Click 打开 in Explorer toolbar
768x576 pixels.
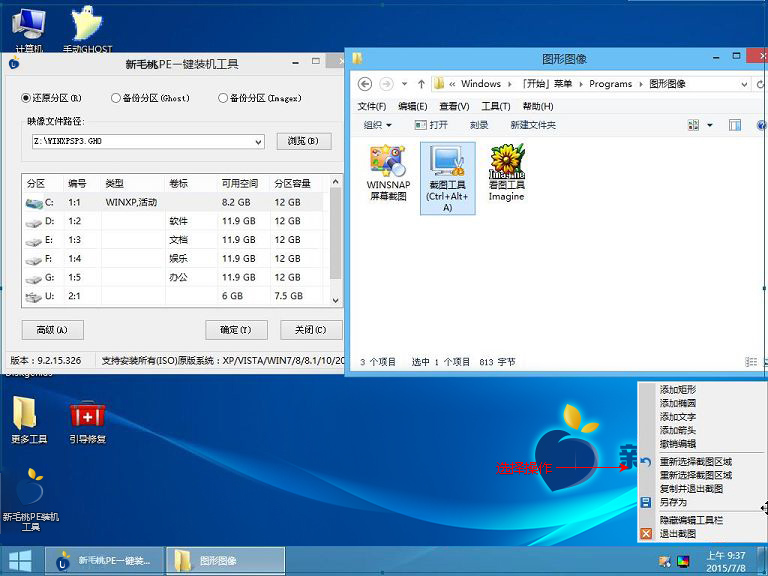[x=431, y=125]
